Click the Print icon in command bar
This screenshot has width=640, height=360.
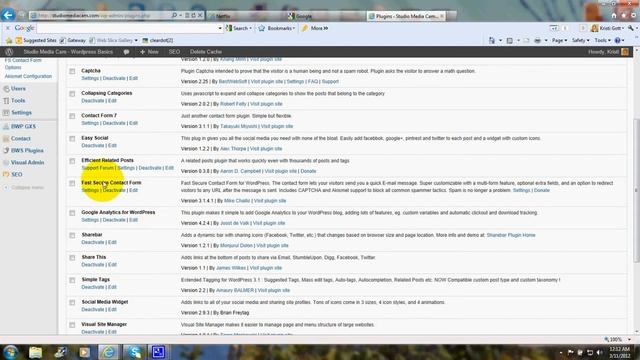538,40
